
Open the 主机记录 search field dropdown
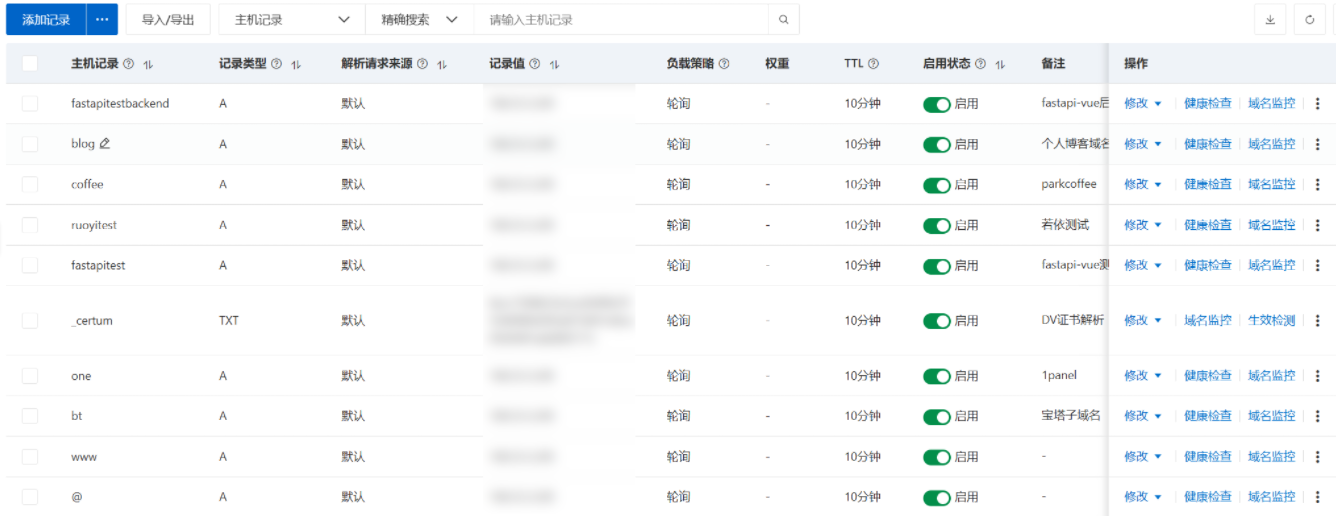[x=291, y=20]
